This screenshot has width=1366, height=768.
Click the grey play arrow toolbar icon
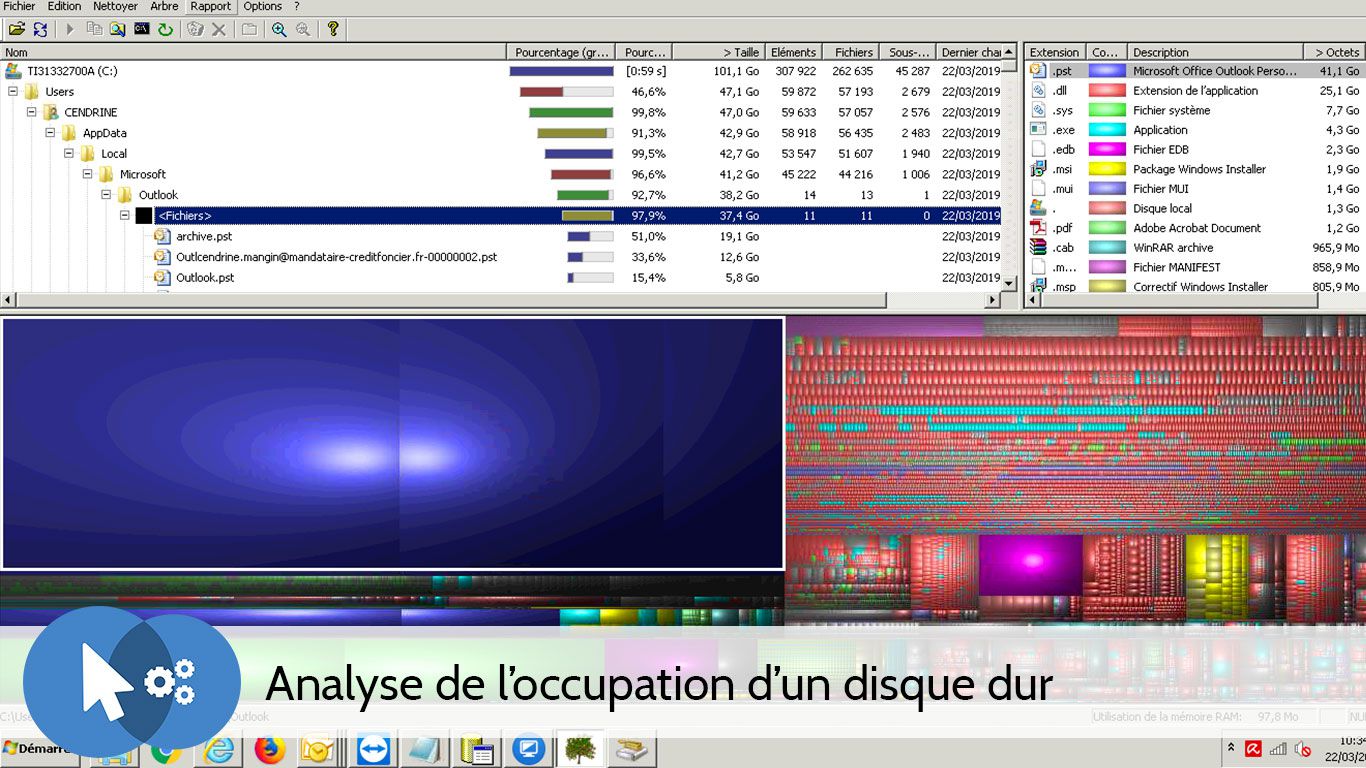(70, 30)
